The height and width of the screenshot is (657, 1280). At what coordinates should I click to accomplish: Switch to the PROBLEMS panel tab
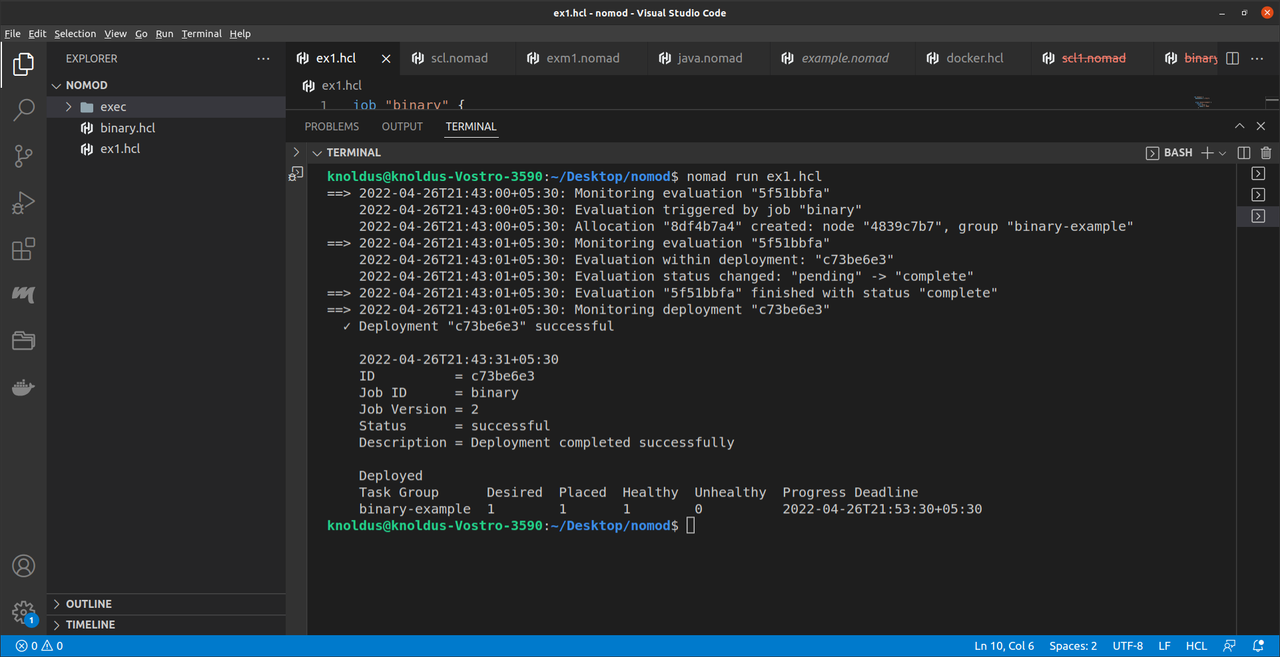pos(331,127)
